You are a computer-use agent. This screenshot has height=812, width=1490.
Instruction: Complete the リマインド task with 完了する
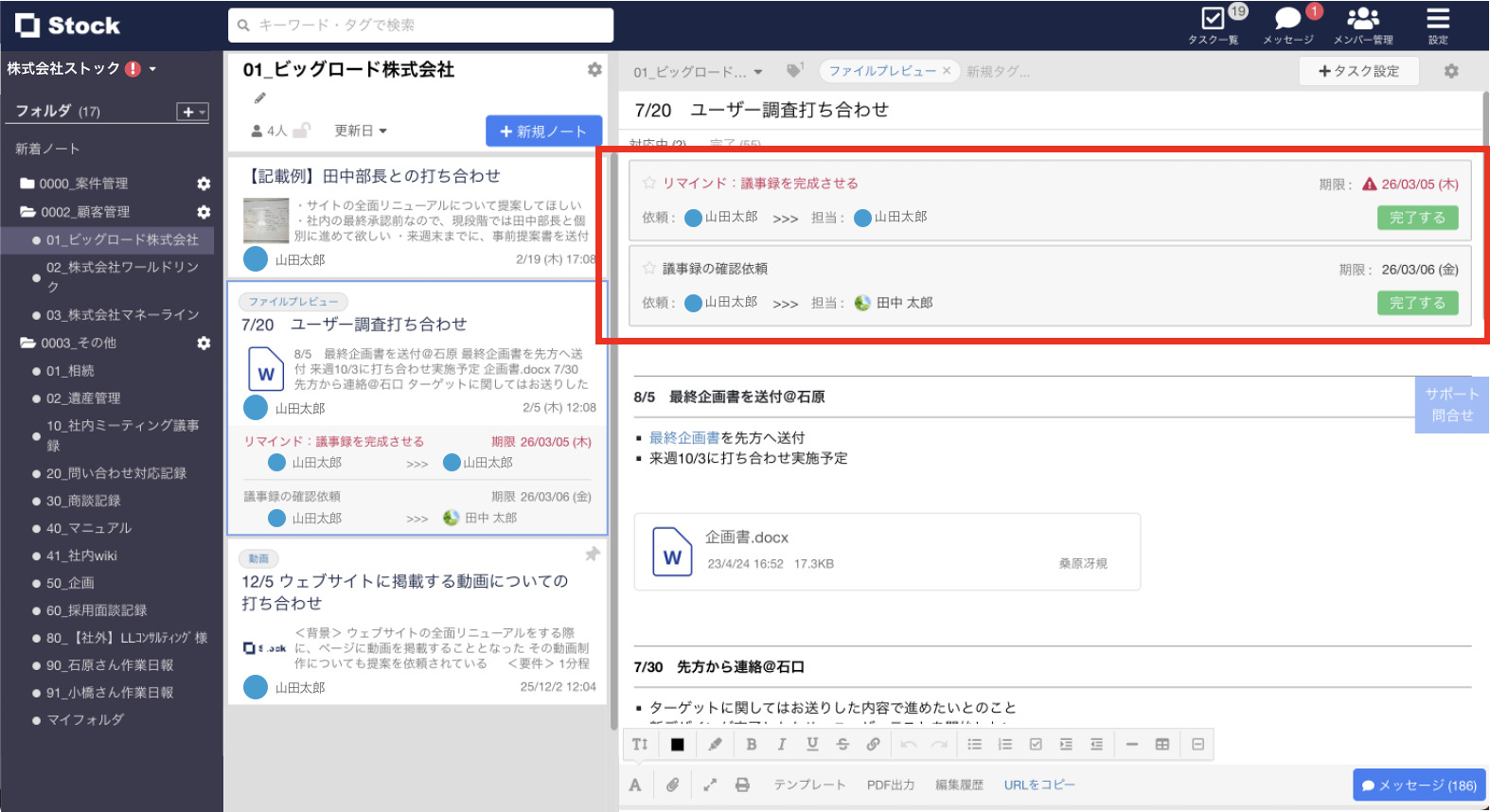(1417, 218)
